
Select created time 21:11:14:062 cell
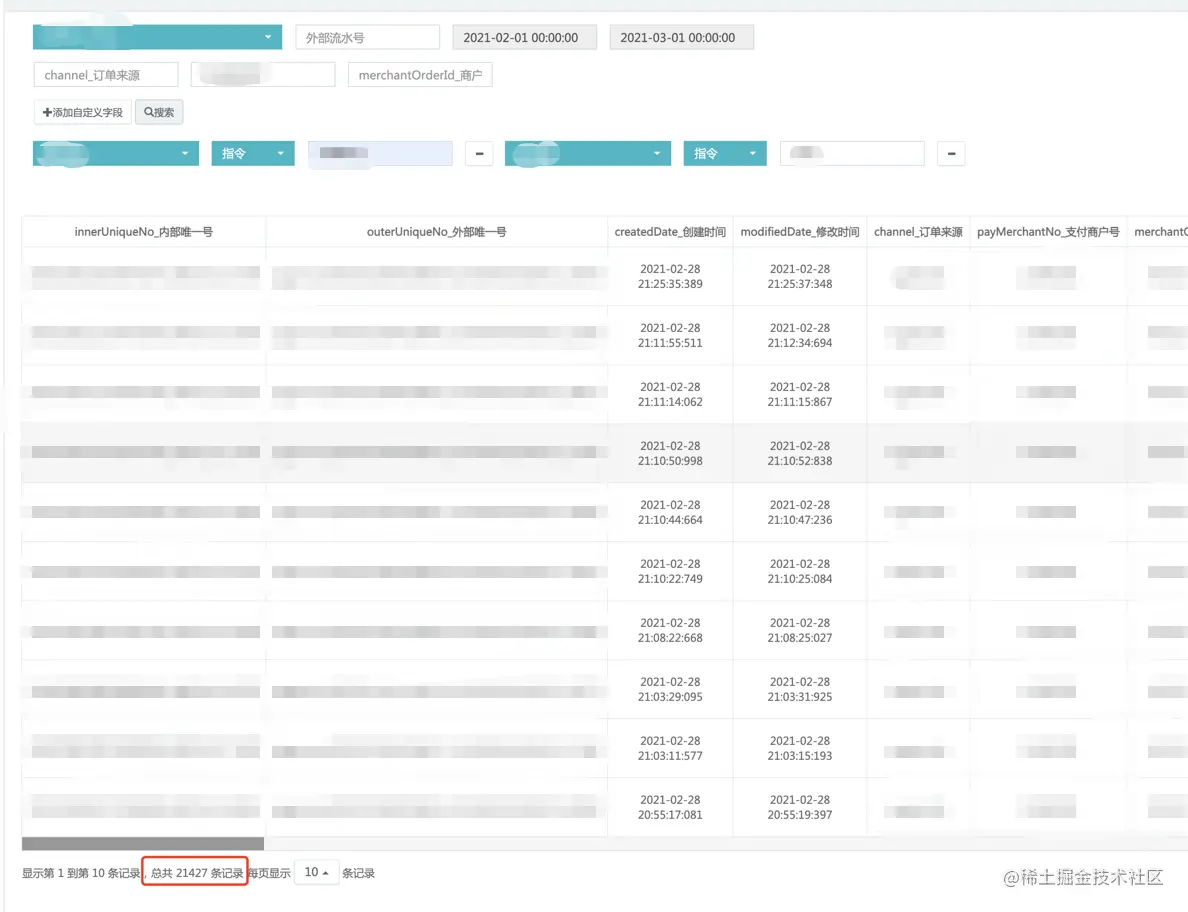tap(670, 395)
